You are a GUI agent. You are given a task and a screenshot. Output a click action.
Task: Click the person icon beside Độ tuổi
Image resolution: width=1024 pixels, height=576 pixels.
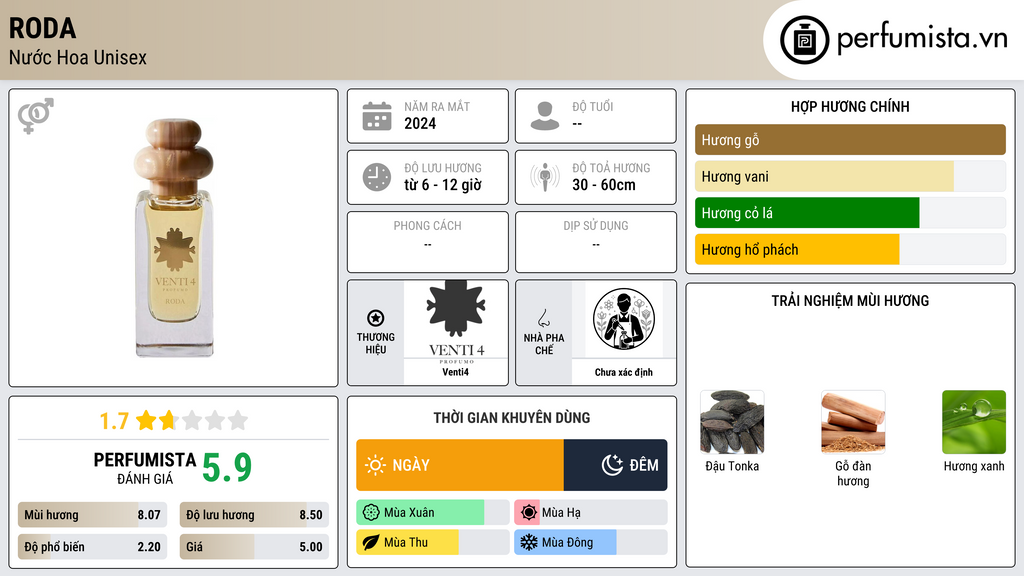click(x=545, y=116)
